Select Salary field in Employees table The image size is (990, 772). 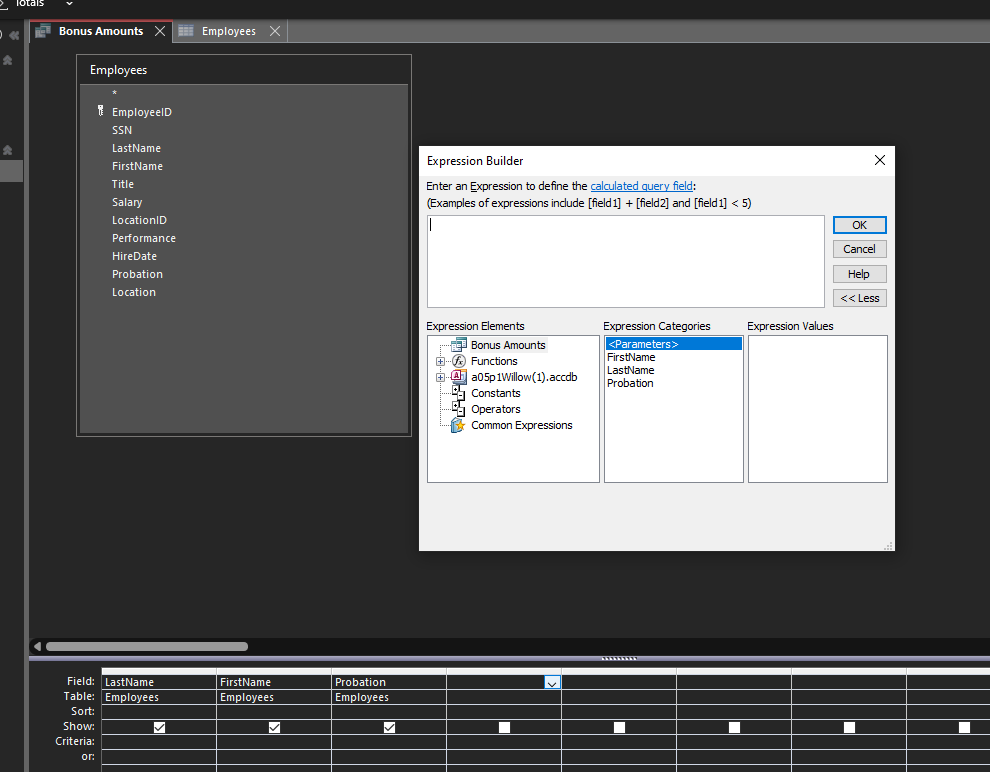coord(127,202)
